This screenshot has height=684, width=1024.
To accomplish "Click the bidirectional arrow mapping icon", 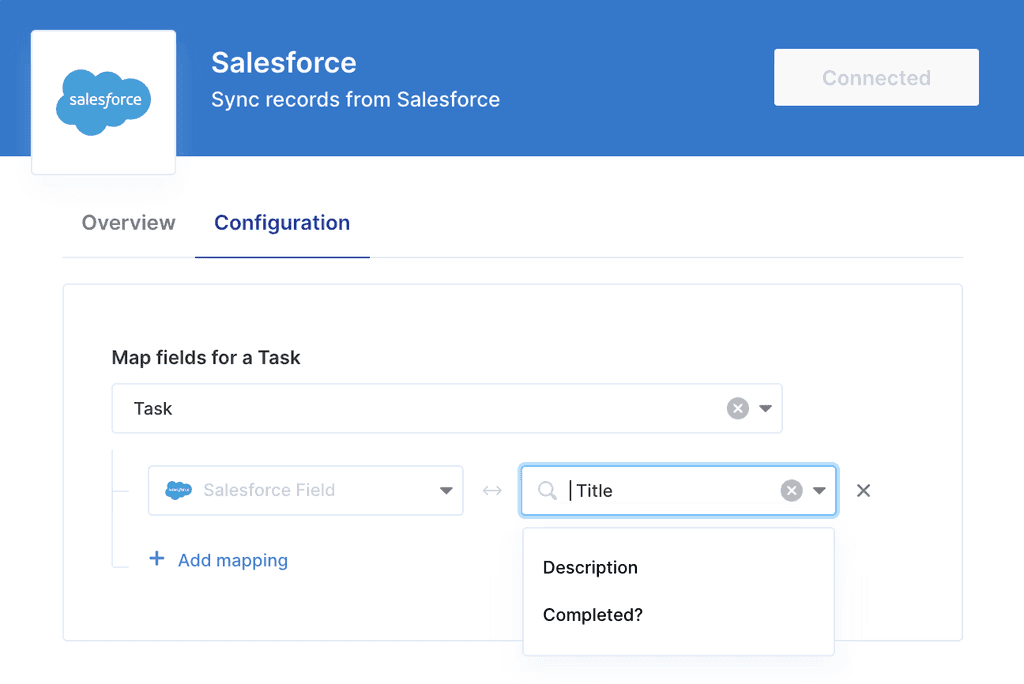I will pos(492,491).
